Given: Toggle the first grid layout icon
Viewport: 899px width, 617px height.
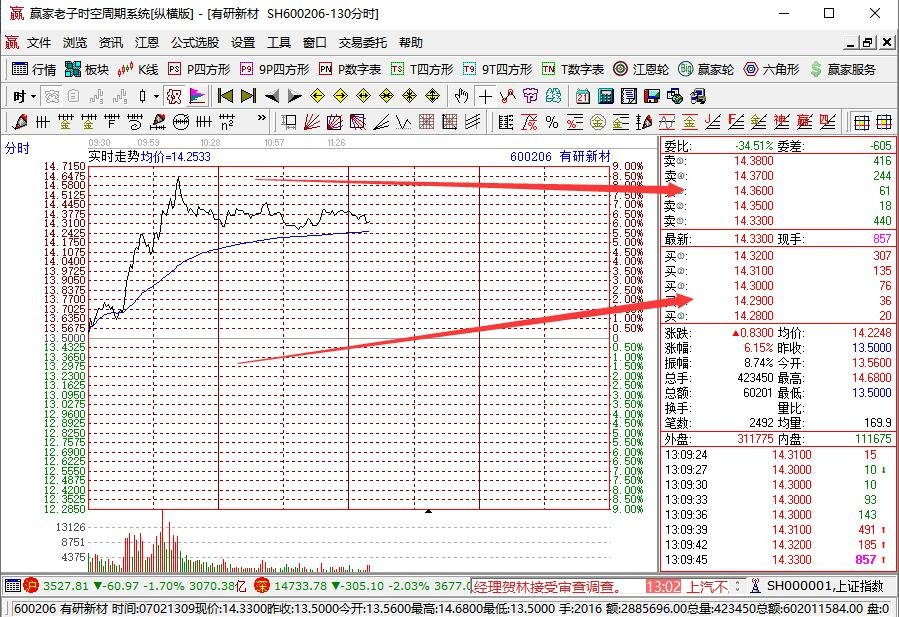Looking at the screenshot, I should click(x=862, y=122).
